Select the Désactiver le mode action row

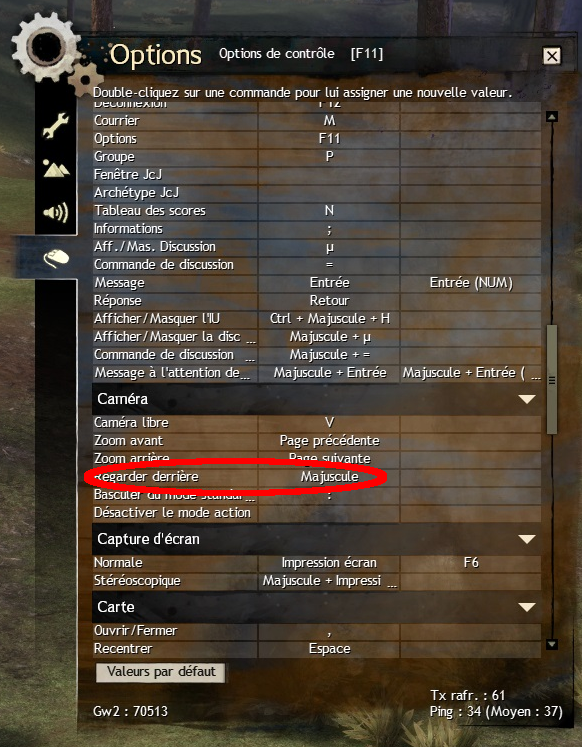[x=317, y=513]
